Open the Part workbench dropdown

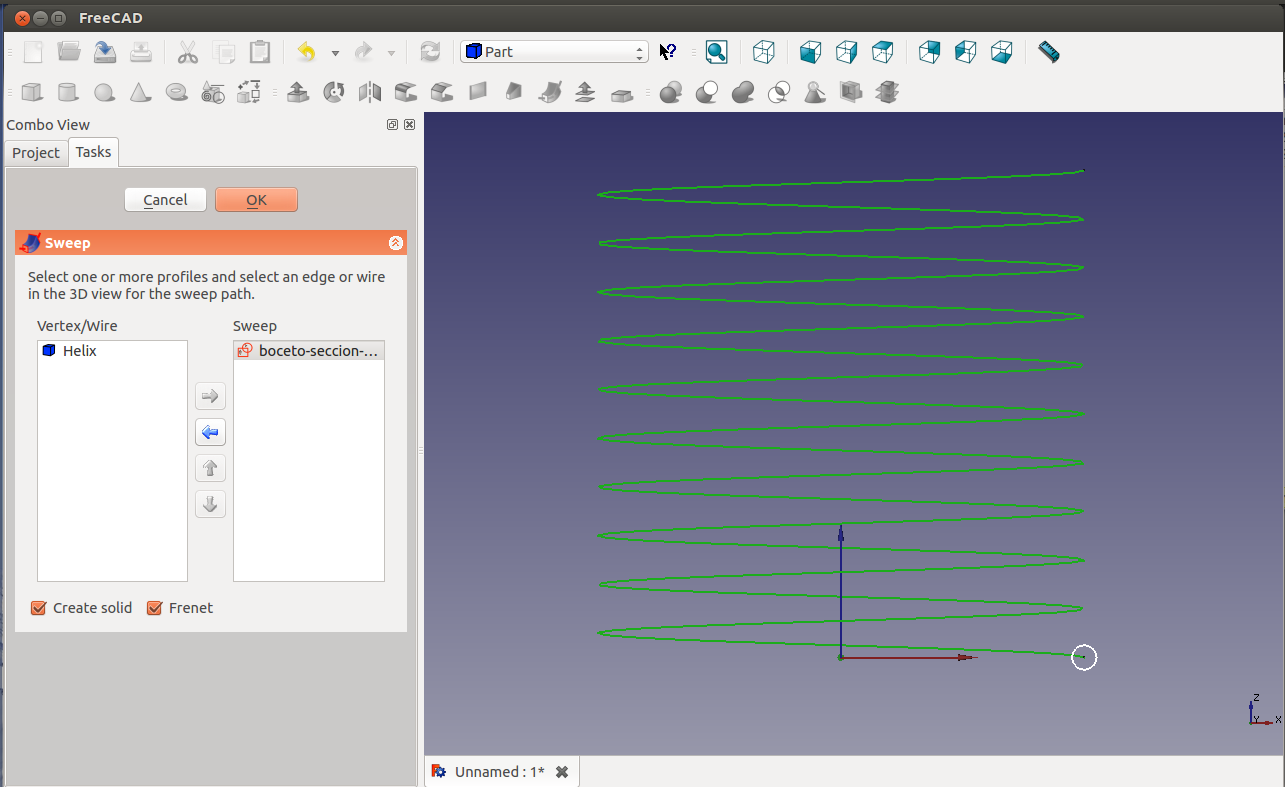point(554,52)
